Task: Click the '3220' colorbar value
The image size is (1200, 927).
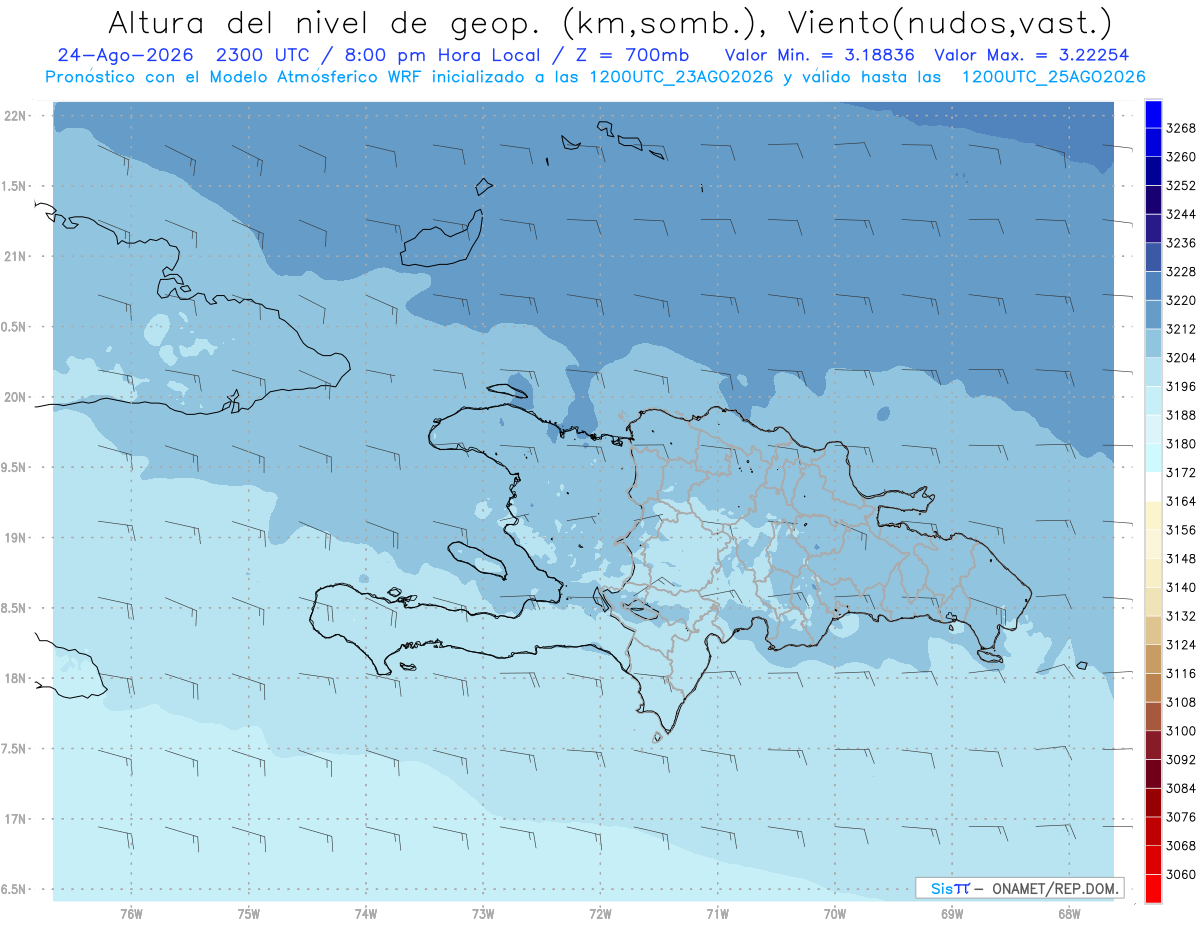Action: coord(1181,300)
